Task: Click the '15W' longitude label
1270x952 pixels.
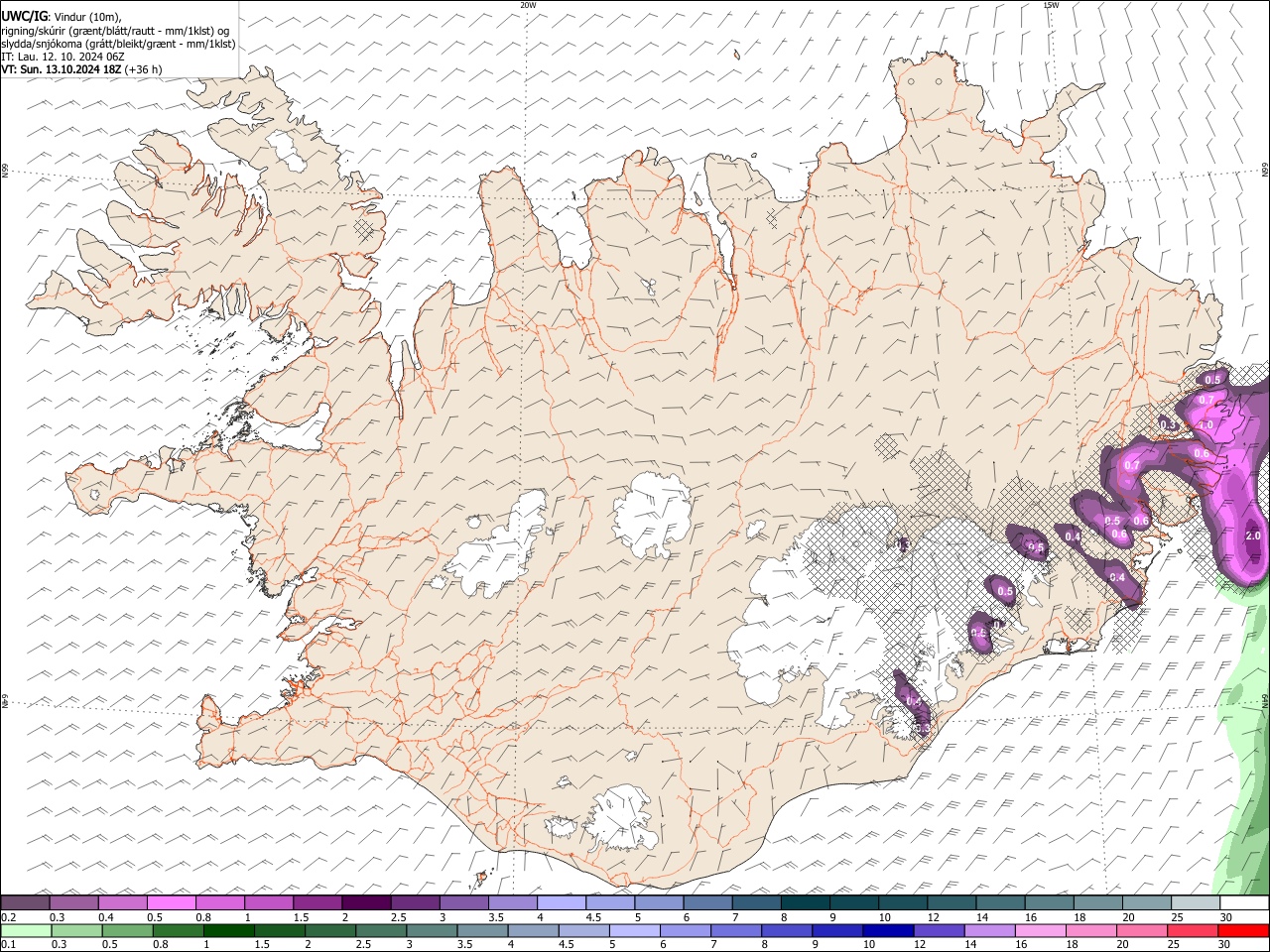Action: [x=1051, y=5]
